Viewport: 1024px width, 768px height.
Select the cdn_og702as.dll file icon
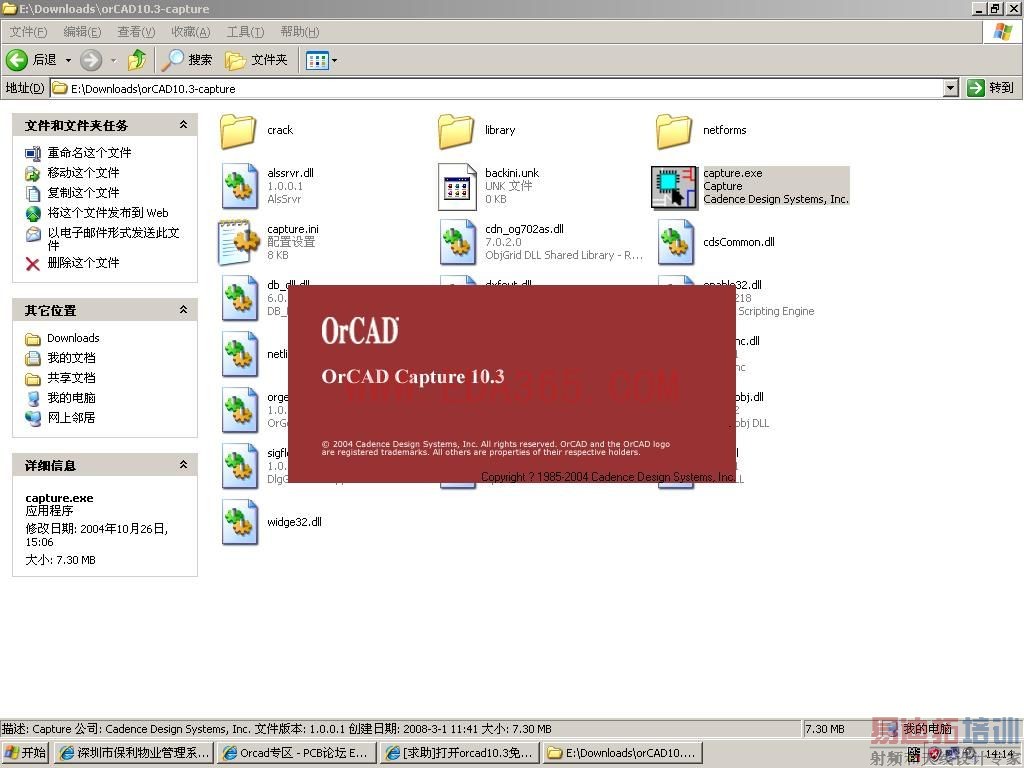(457, 242)
